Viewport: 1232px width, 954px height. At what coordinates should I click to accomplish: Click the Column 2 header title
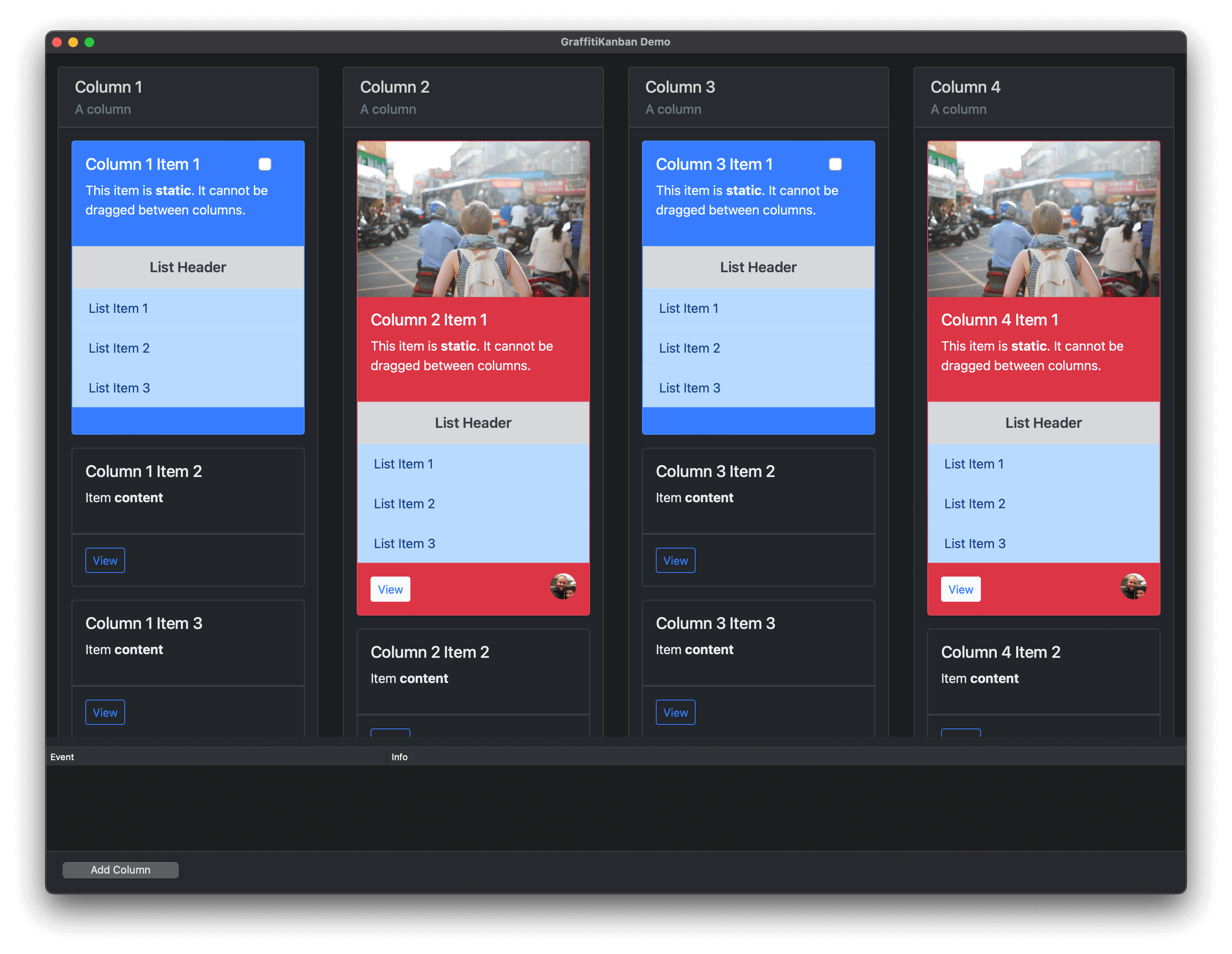(x=394, y=87)
